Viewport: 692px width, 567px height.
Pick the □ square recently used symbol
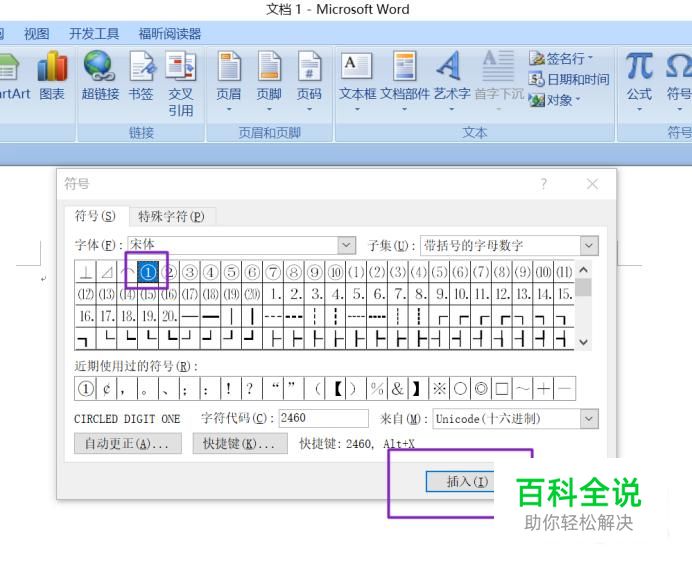[502, 389]
